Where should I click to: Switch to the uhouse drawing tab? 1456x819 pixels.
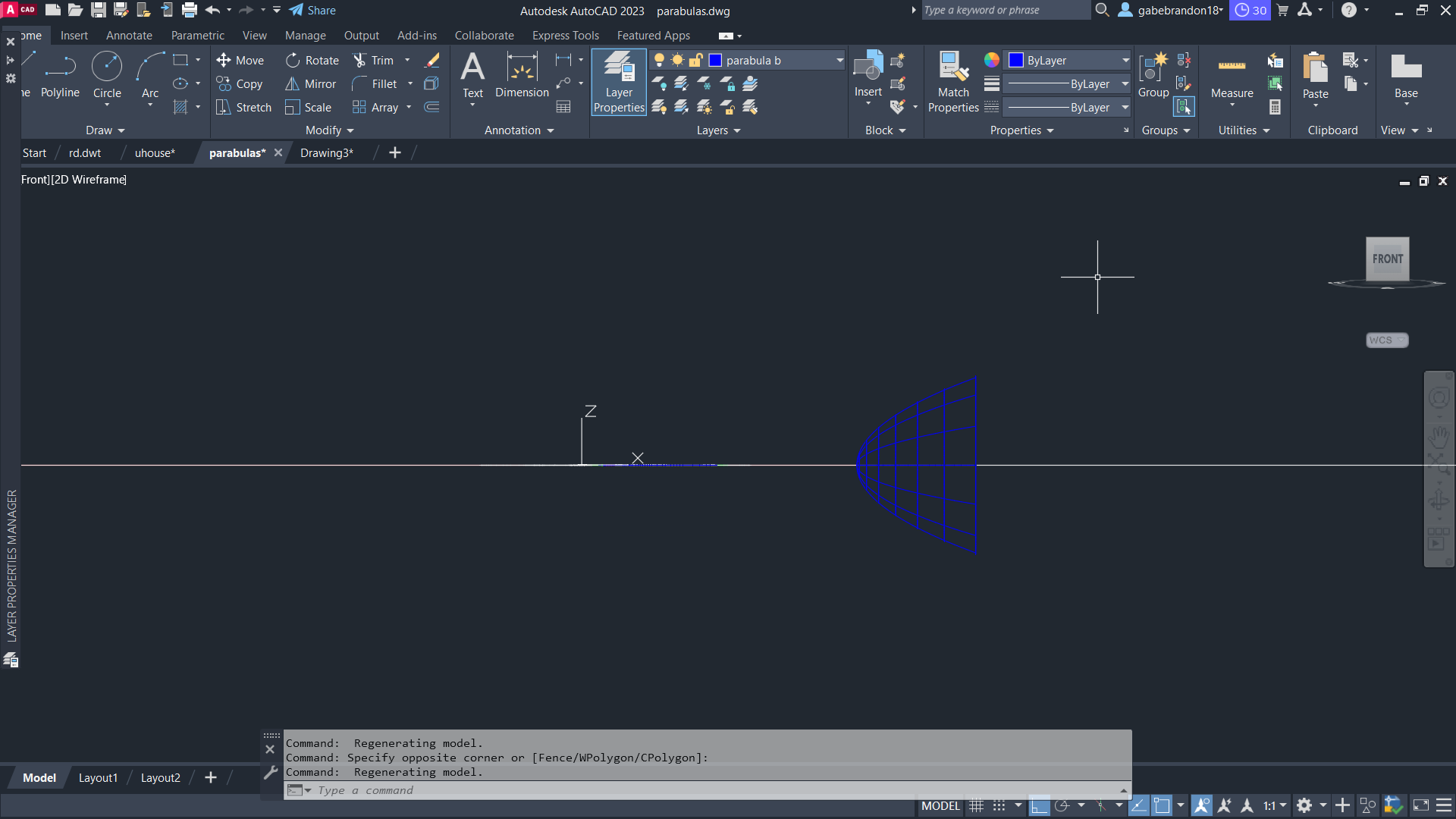pyautogui.click(x=155, y=153)
